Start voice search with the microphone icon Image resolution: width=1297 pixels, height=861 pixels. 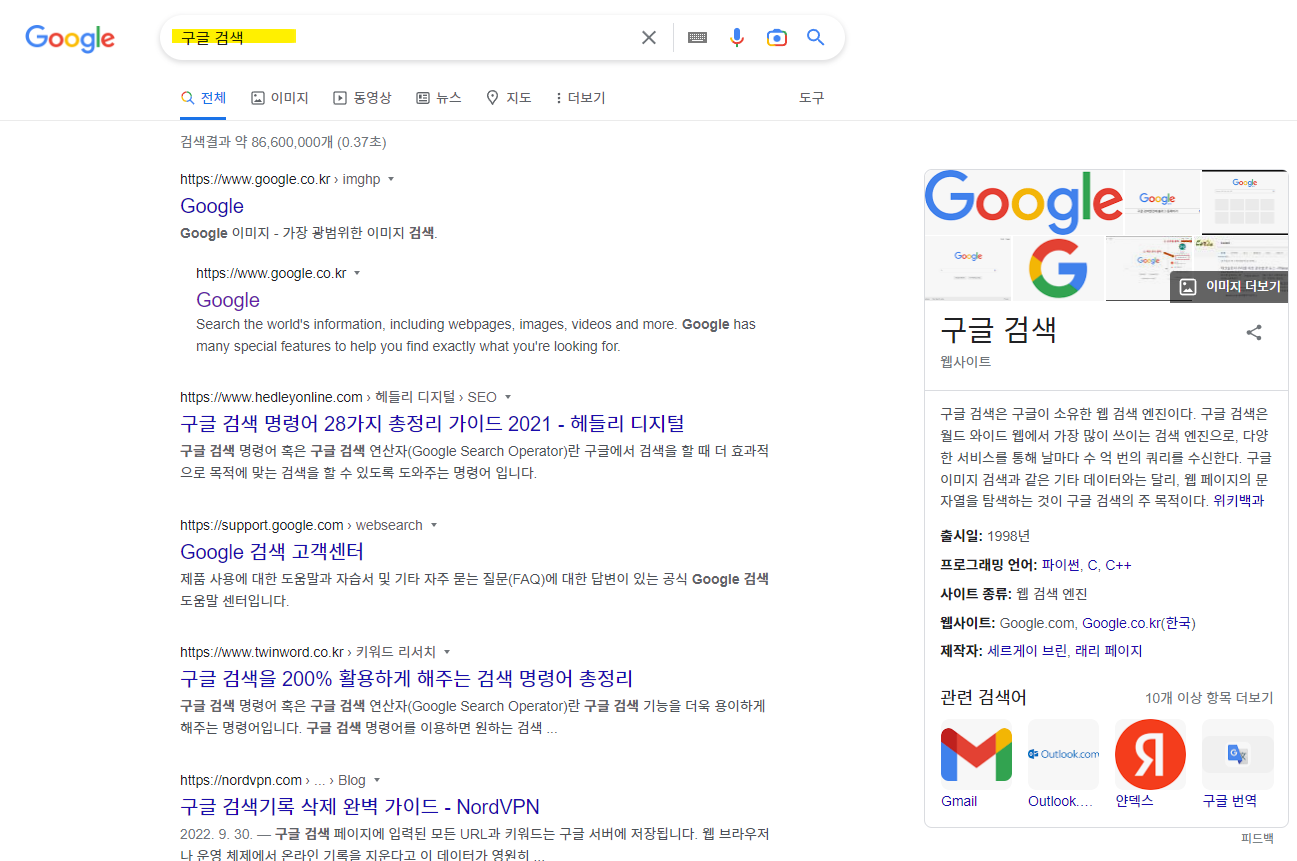[x=737, y=37]
